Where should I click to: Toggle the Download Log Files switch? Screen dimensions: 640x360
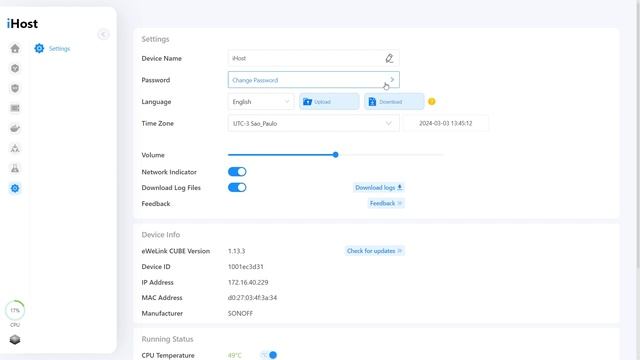237,187
